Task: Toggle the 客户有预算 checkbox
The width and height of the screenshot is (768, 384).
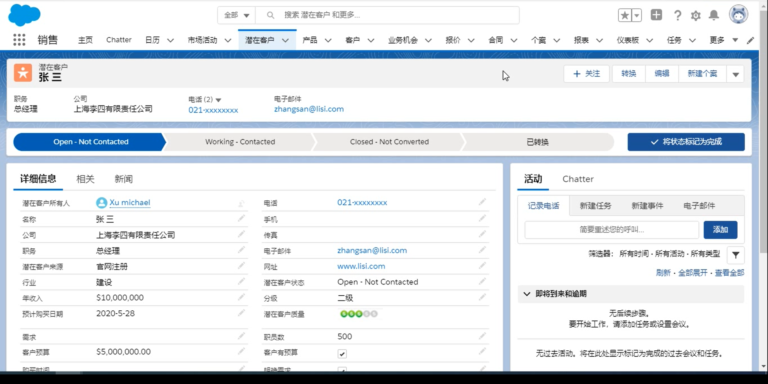Action: click(342, 354)
